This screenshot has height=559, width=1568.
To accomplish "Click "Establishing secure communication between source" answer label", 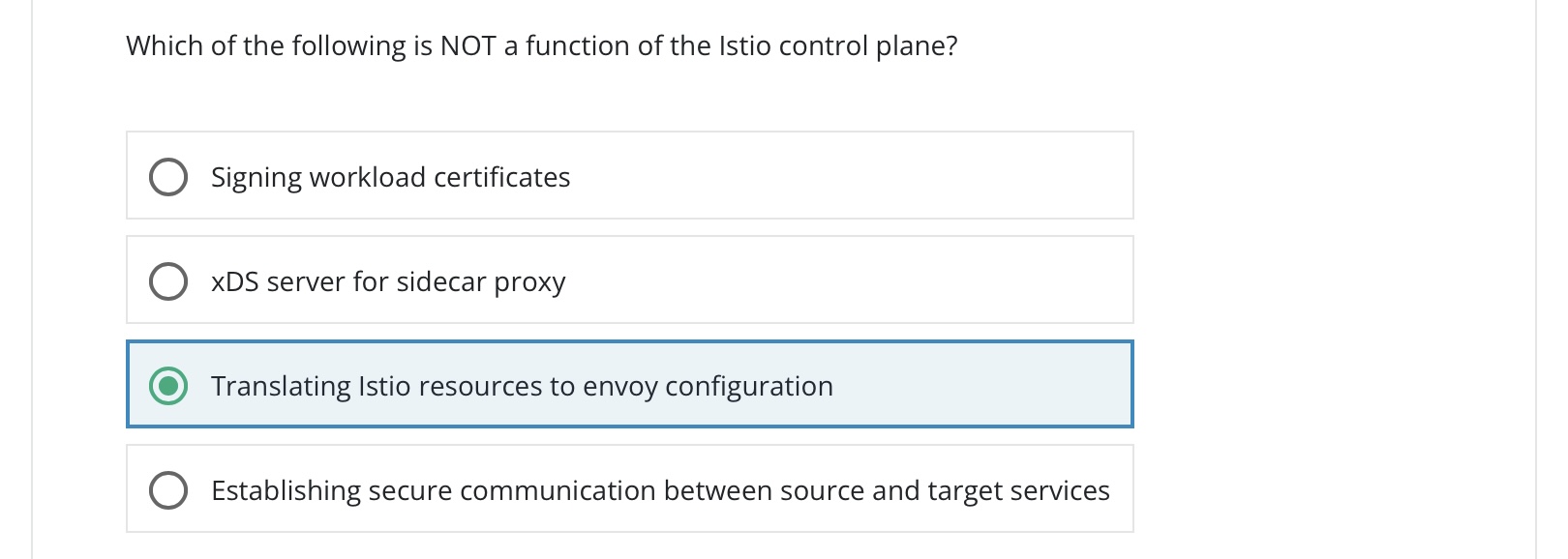I will pyautogui.click(x=660, y=490).
